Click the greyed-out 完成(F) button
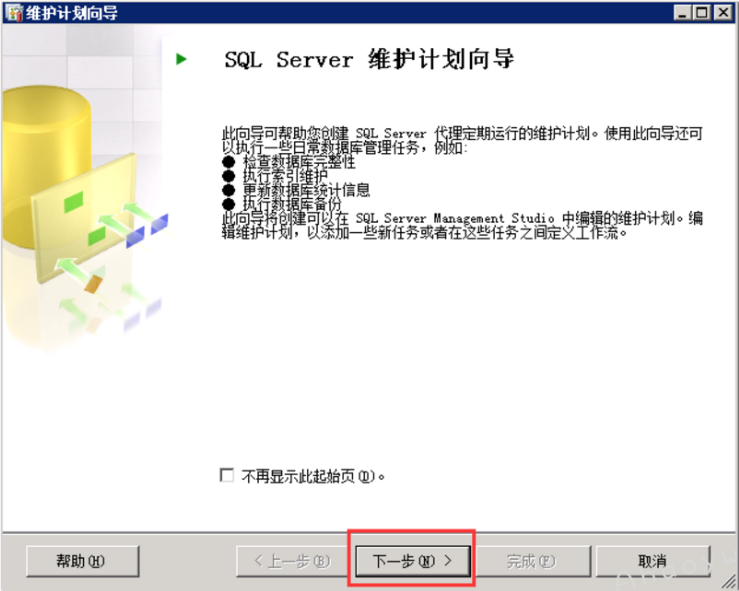The image size is (739, 591). [x=531, y=561]
